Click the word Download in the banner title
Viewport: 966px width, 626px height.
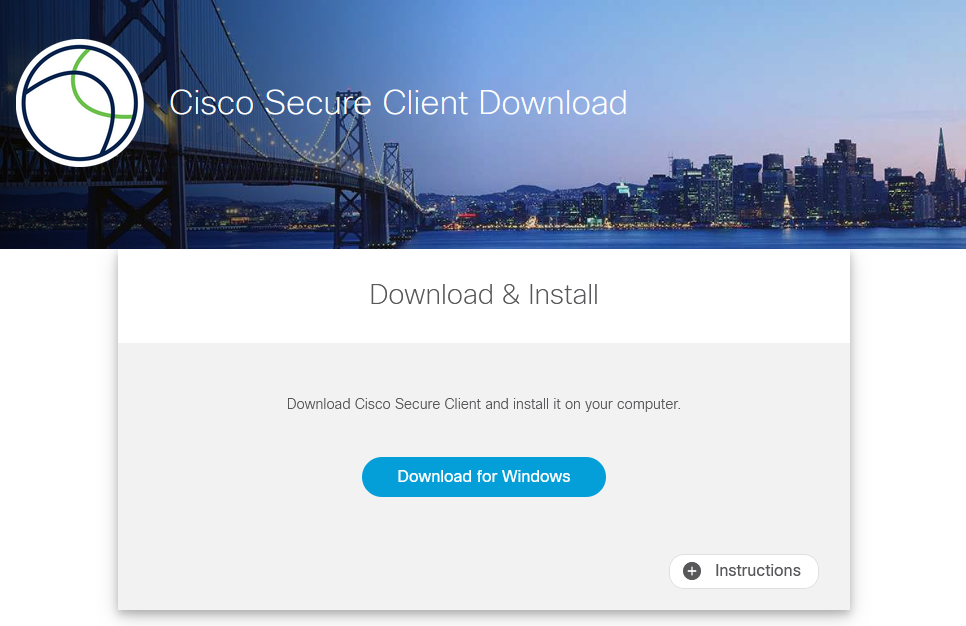[x=553, y=103]
